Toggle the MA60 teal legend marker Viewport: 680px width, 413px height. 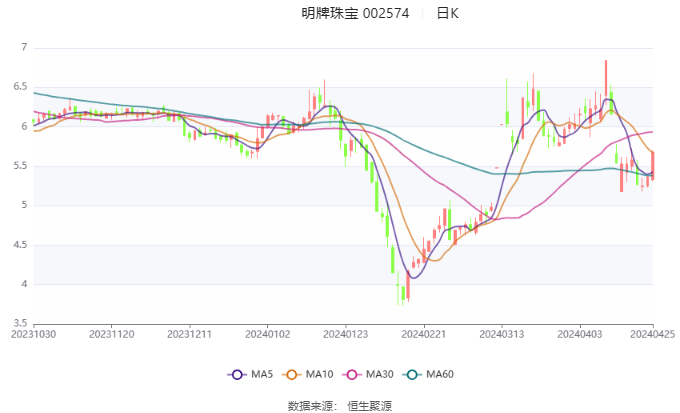tap(412, 374)
